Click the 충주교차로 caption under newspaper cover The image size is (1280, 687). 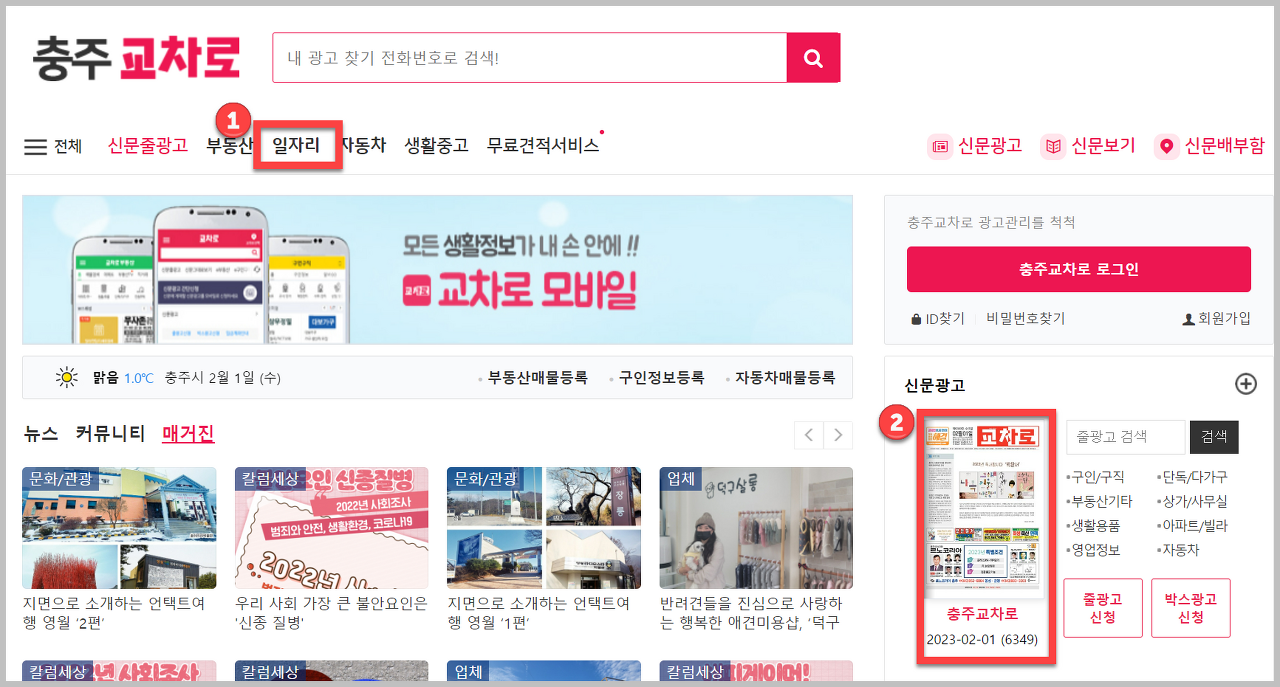tap(983, 614)
